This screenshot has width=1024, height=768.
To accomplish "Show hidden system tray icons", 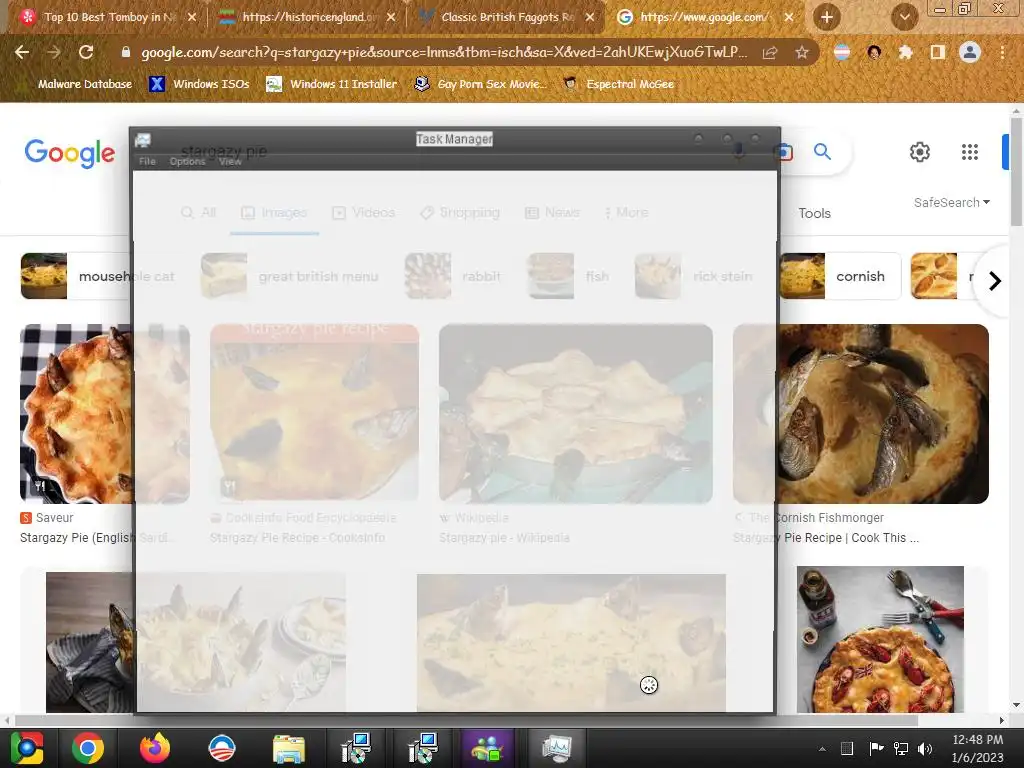I will pyautogui.click(x=822, y=748).
